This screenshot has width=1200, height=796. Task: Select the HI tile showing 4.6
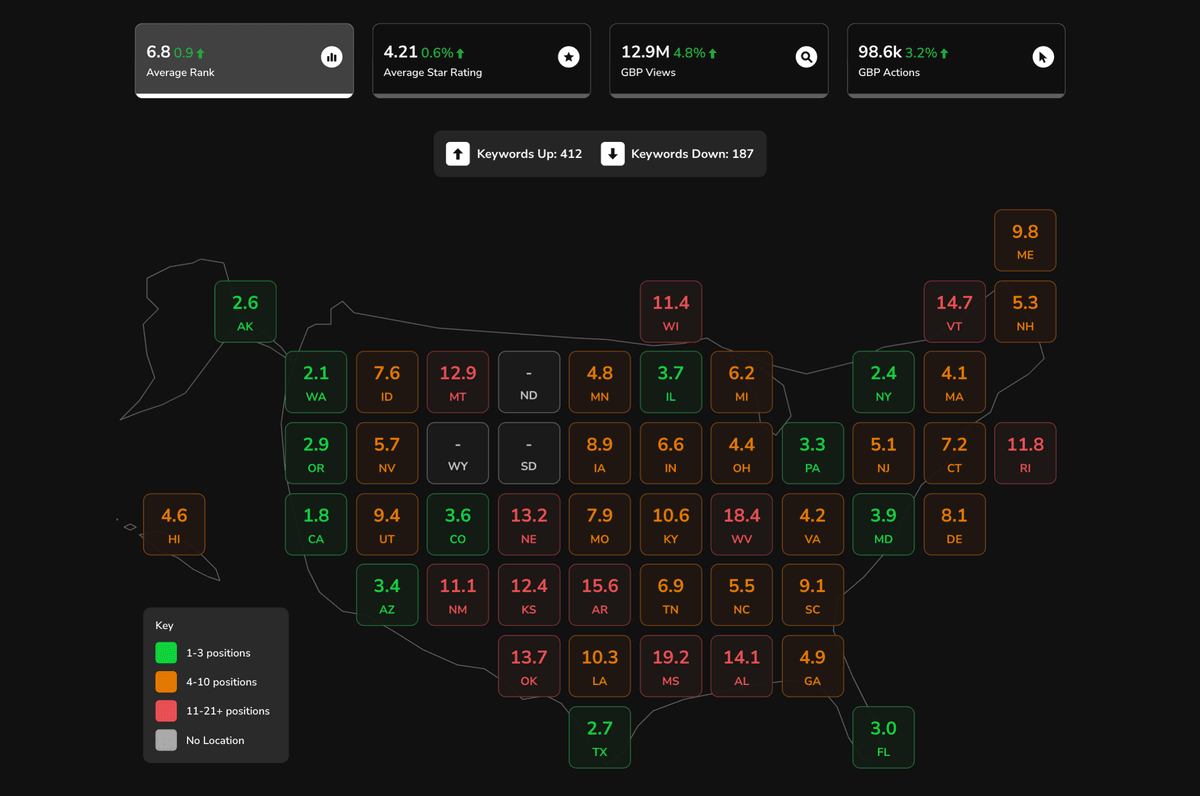(x=174, y=525)
